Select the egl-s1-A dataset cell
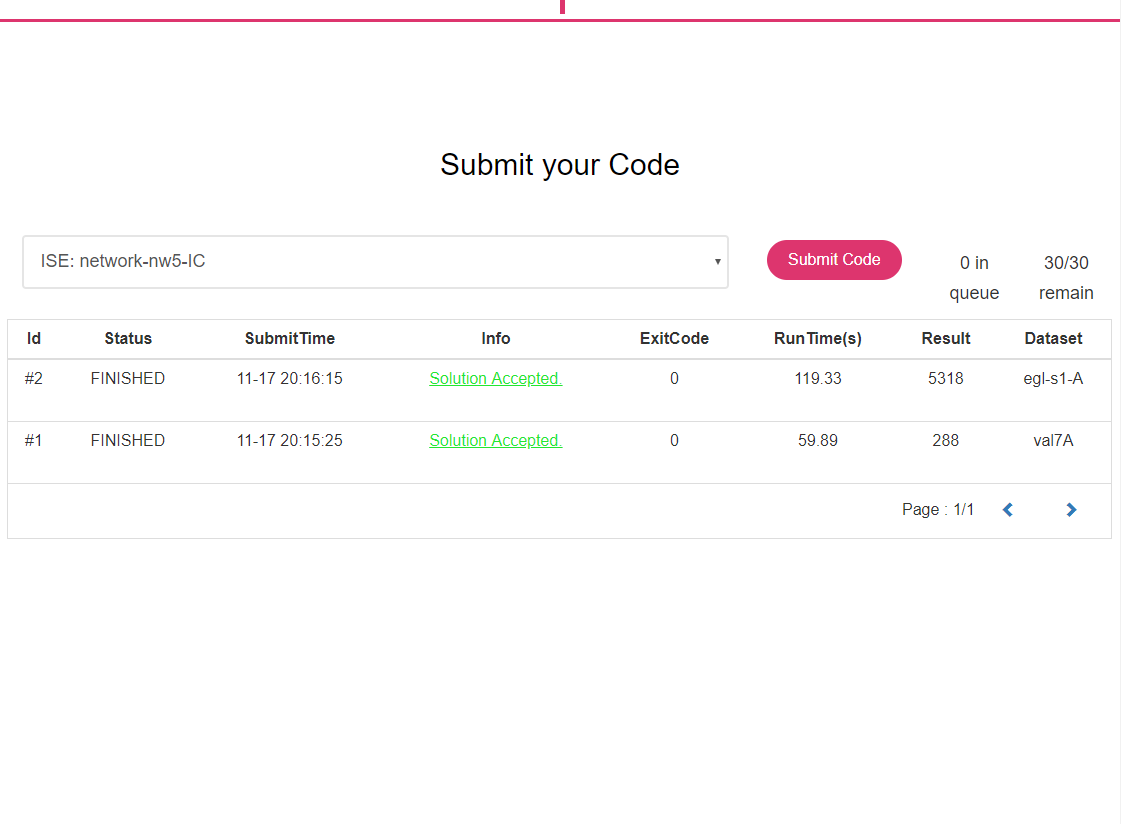The width and height of the screenshot is (1121, 824). click(x=1053, y=378)
